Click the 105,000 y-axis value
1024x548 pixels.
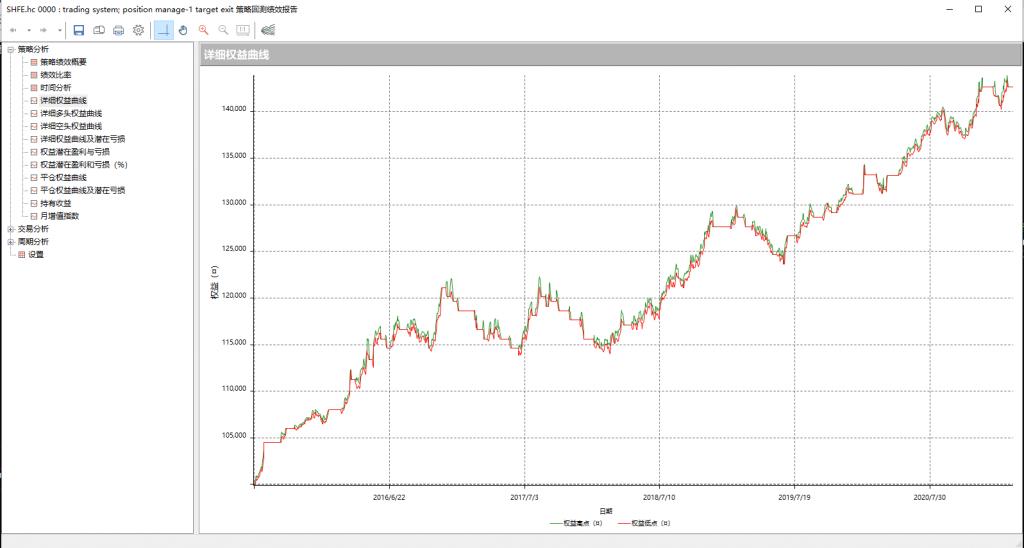(235, 436)
